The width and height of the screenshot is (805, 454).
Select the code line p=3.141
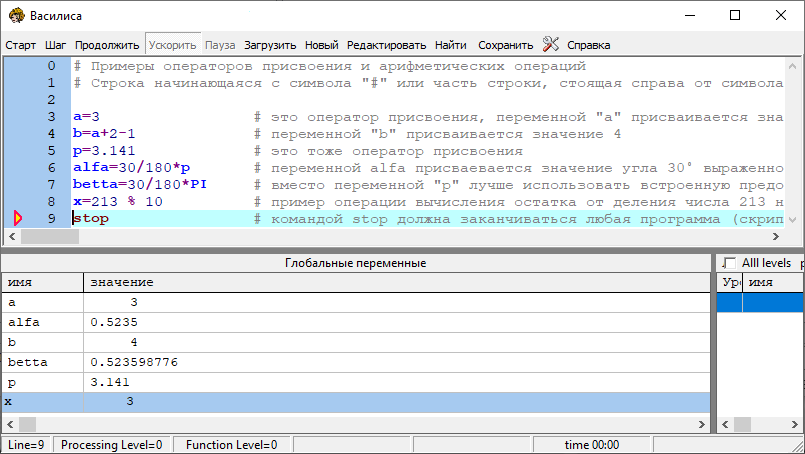tap(104, 150)
